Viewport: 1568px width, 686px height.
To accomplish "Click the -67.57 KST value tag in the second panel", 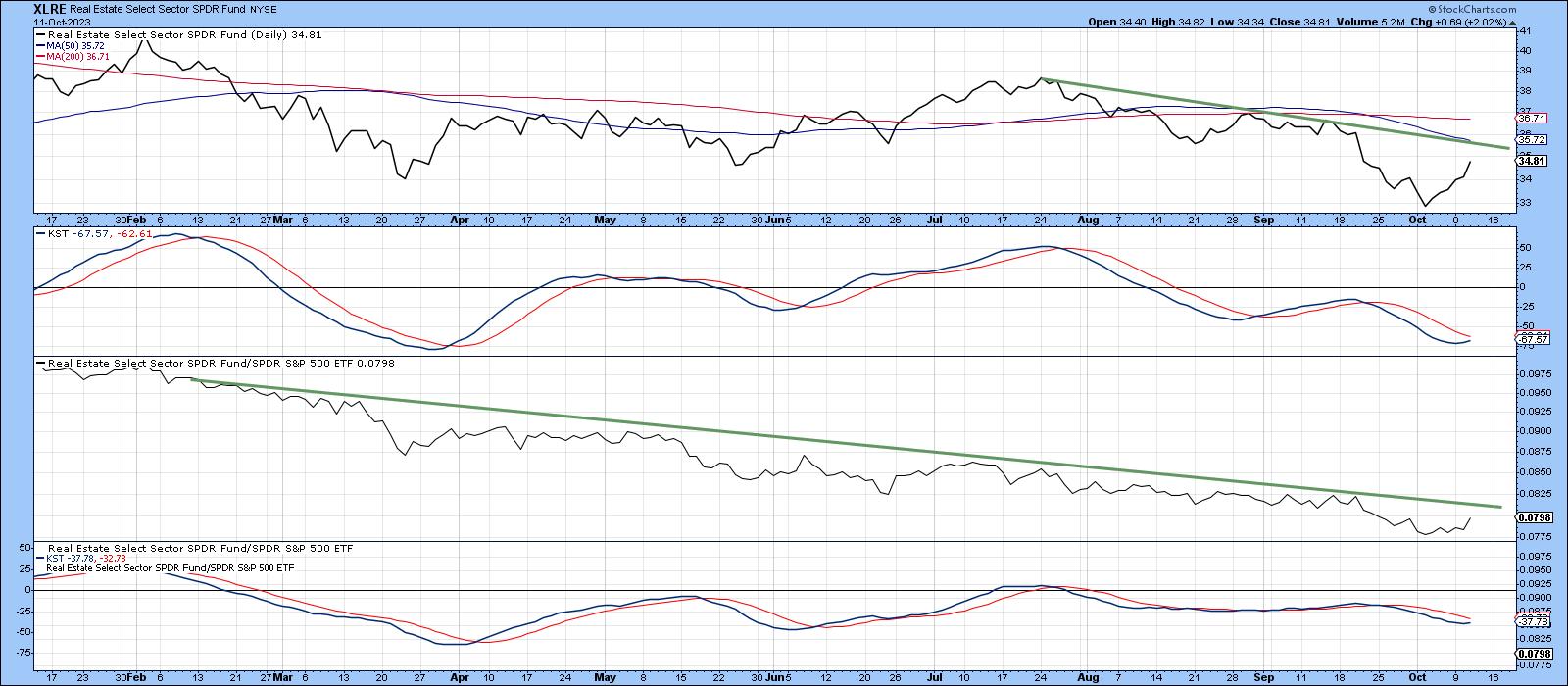I will [x=1532, y=339].
